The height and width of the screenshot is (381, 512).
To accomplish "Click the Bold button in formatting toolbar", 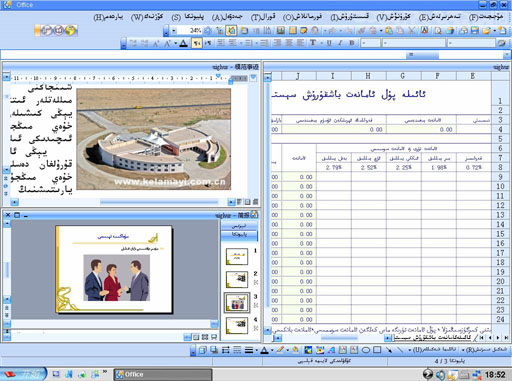I will coord(351,43).
